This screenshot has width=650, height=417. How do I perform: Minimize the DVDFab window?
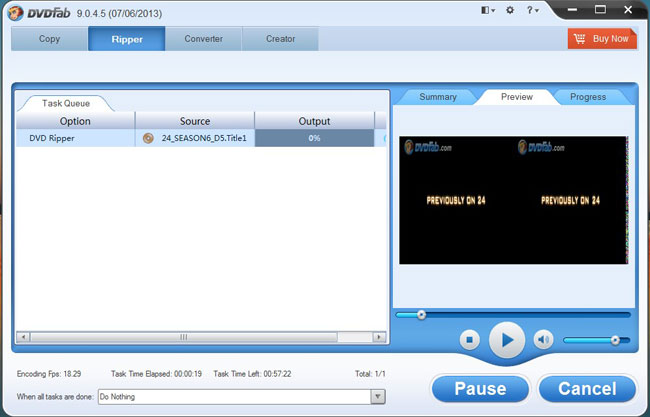[573, 10]
